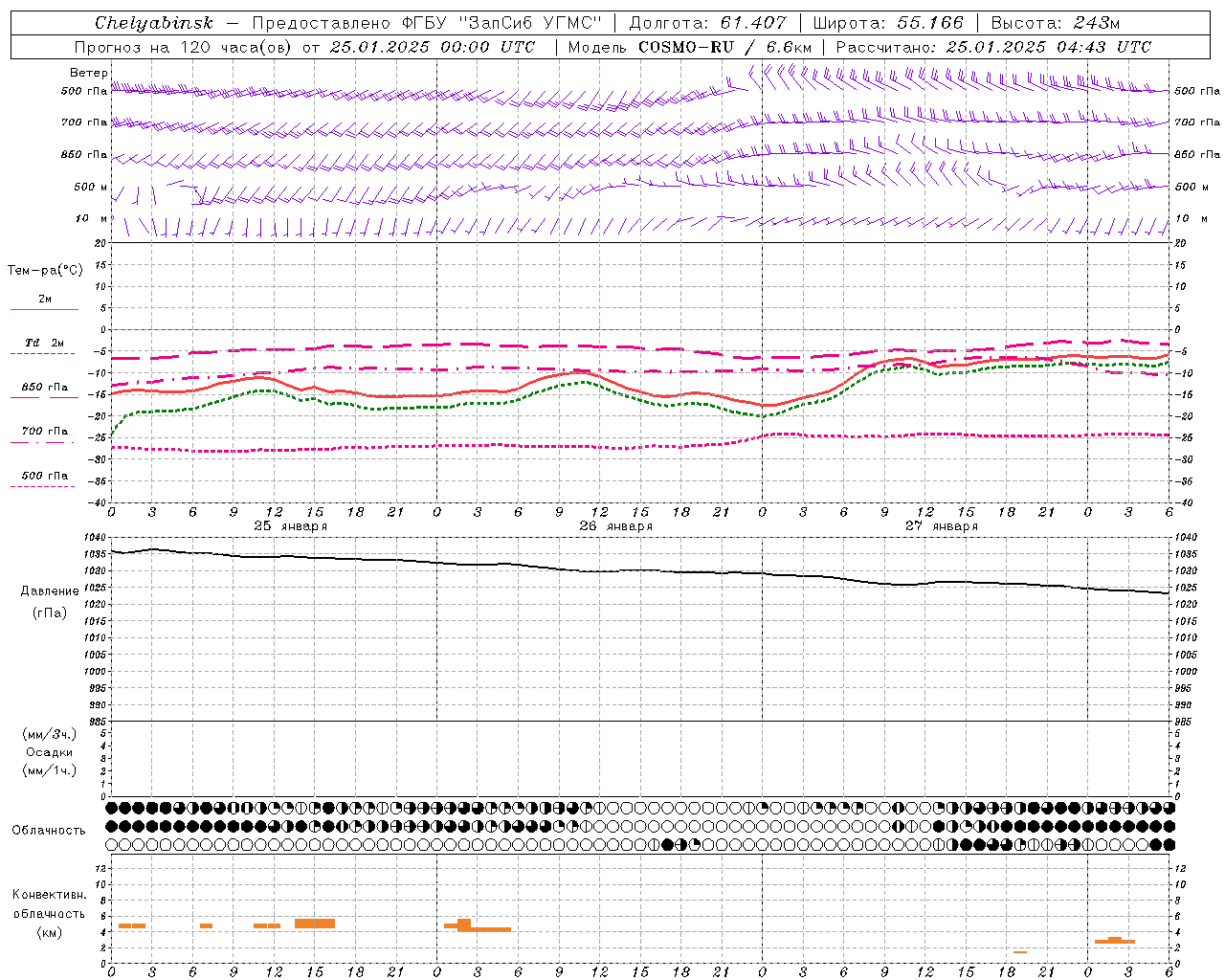Click the '(гПа)' unit under Давление

pyautogui.click(x=50, y=612)
